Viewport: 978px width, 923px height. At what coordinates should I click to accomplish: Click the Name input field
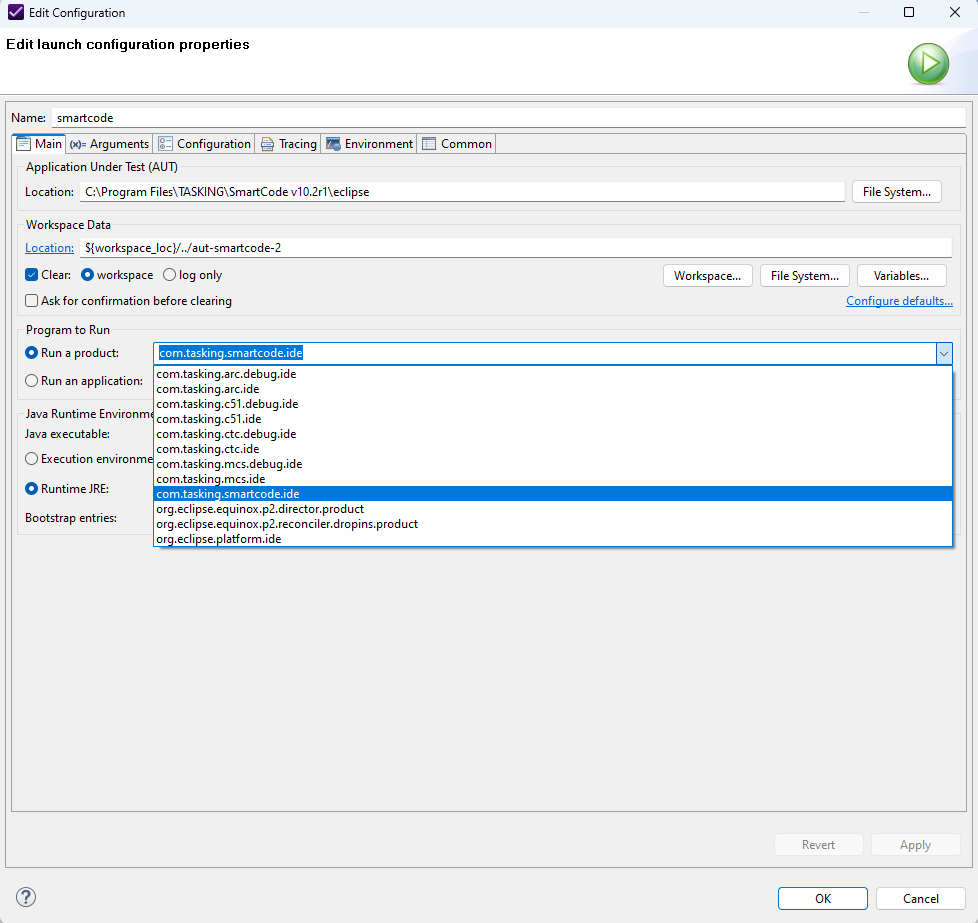click(x=508, y=118)
